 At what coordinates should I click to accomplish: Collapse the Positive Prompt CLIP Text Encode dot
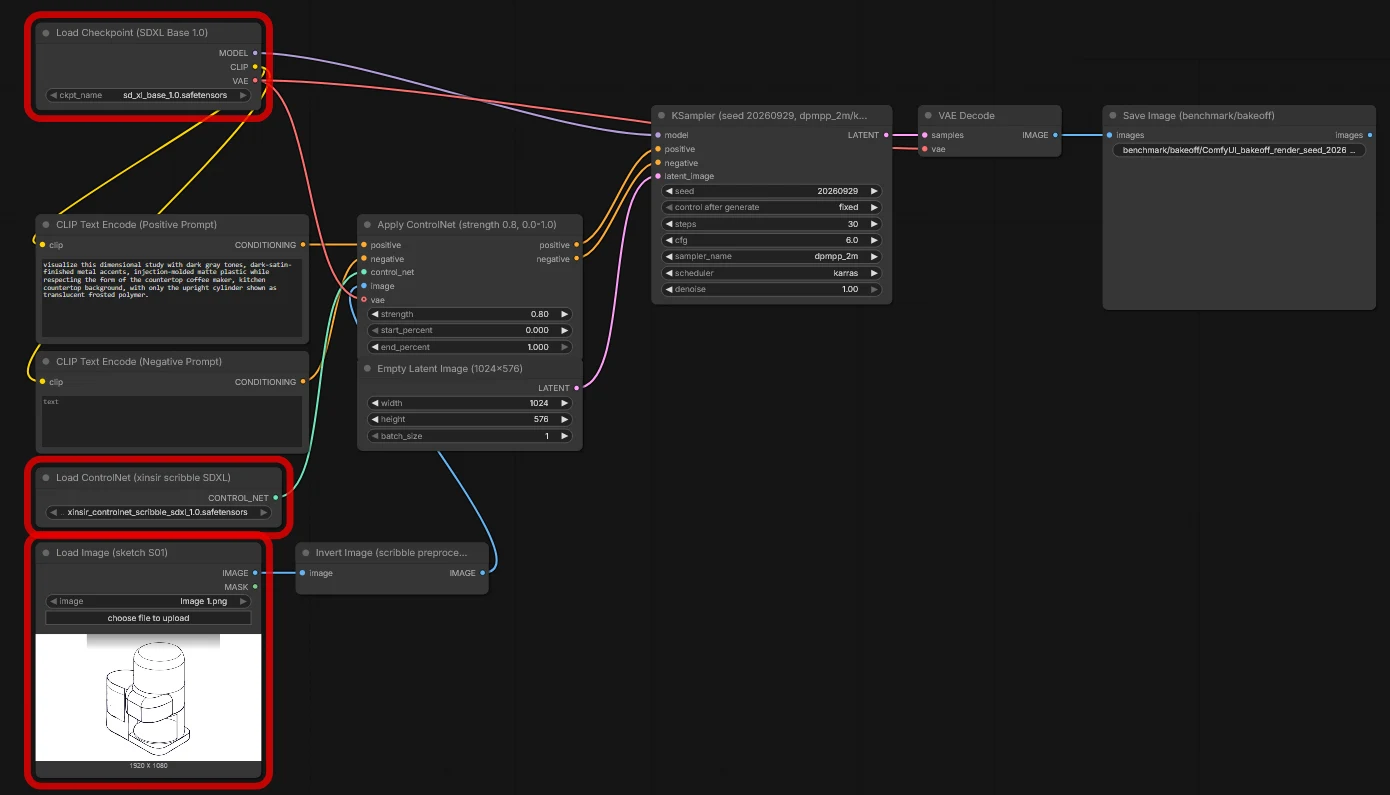click(x=46, y=225)
